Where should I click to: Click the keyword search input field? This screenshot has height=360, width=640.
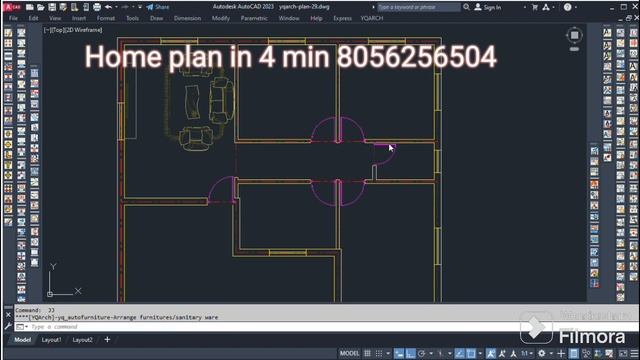pos(418,7)
